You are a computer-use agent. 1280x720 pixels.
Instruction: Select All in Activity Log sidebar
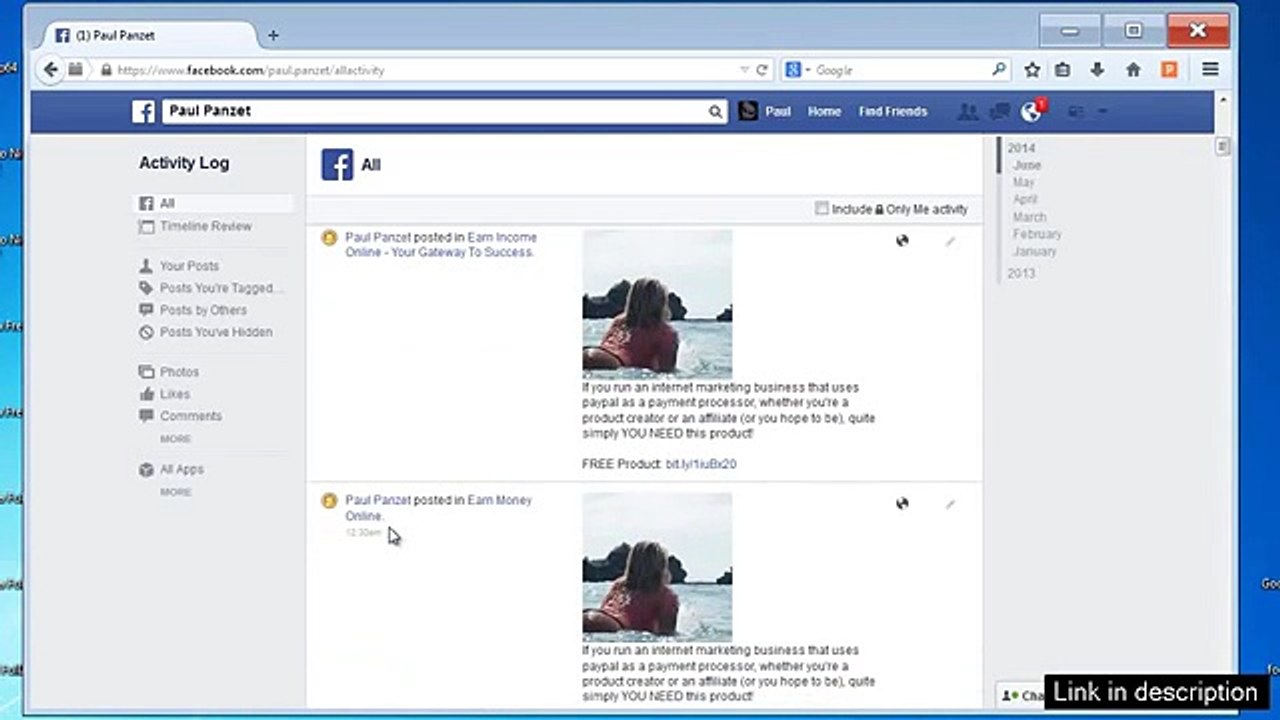pyautogui.click(x=213, y=203)
